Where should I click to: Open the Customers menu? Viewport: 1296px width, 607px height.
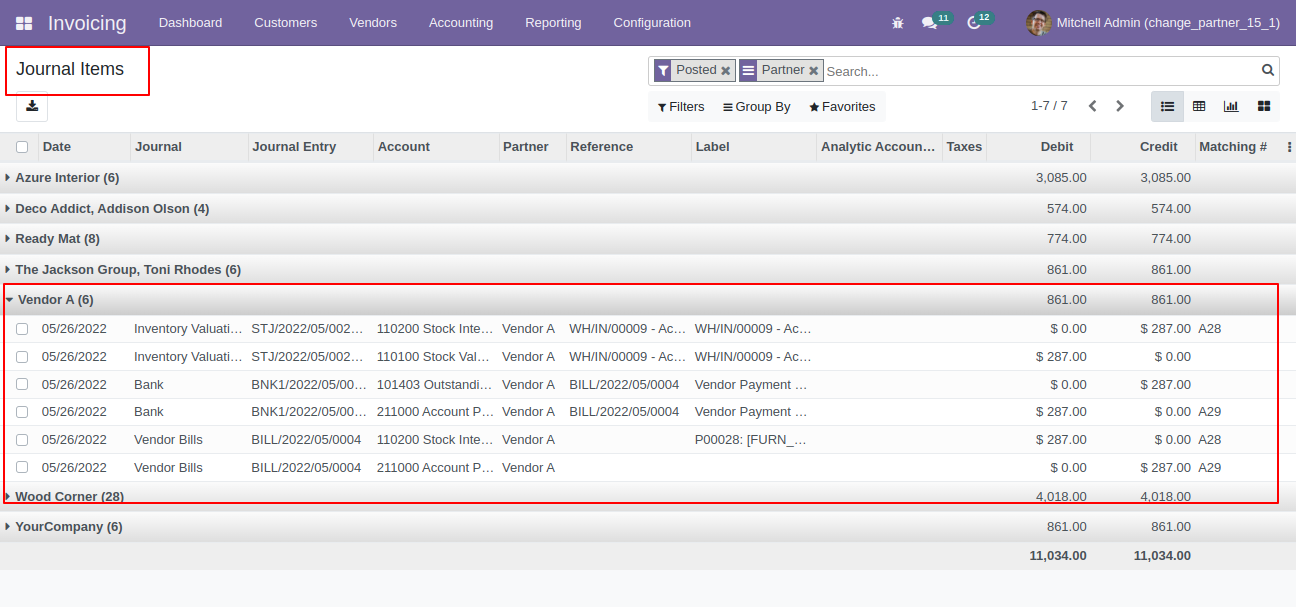point(286,23)
